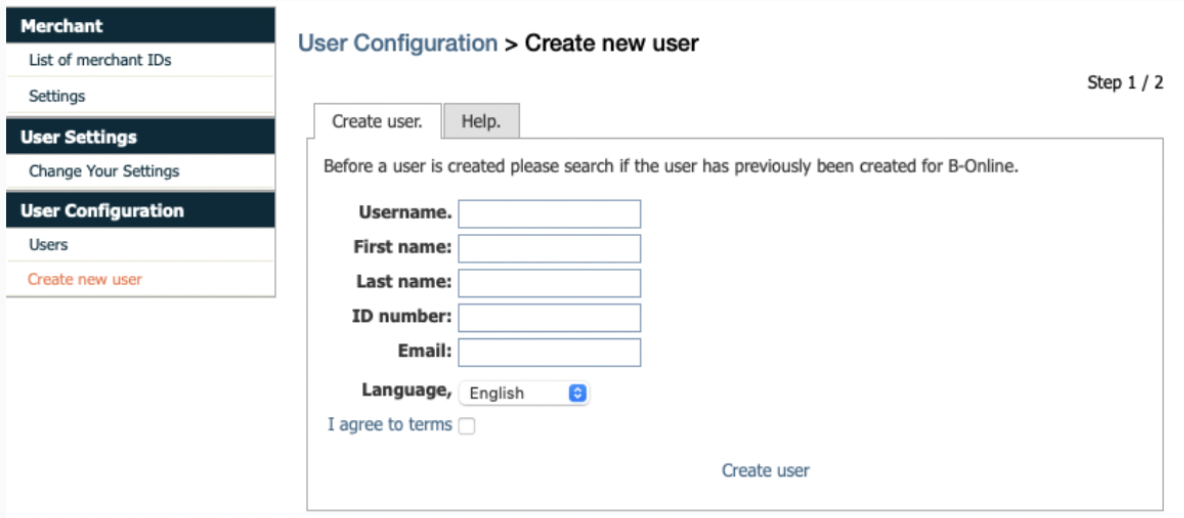The image size is (1184, 518).
Task: Select Create new user in sidebar
Action: click(85, 279)
